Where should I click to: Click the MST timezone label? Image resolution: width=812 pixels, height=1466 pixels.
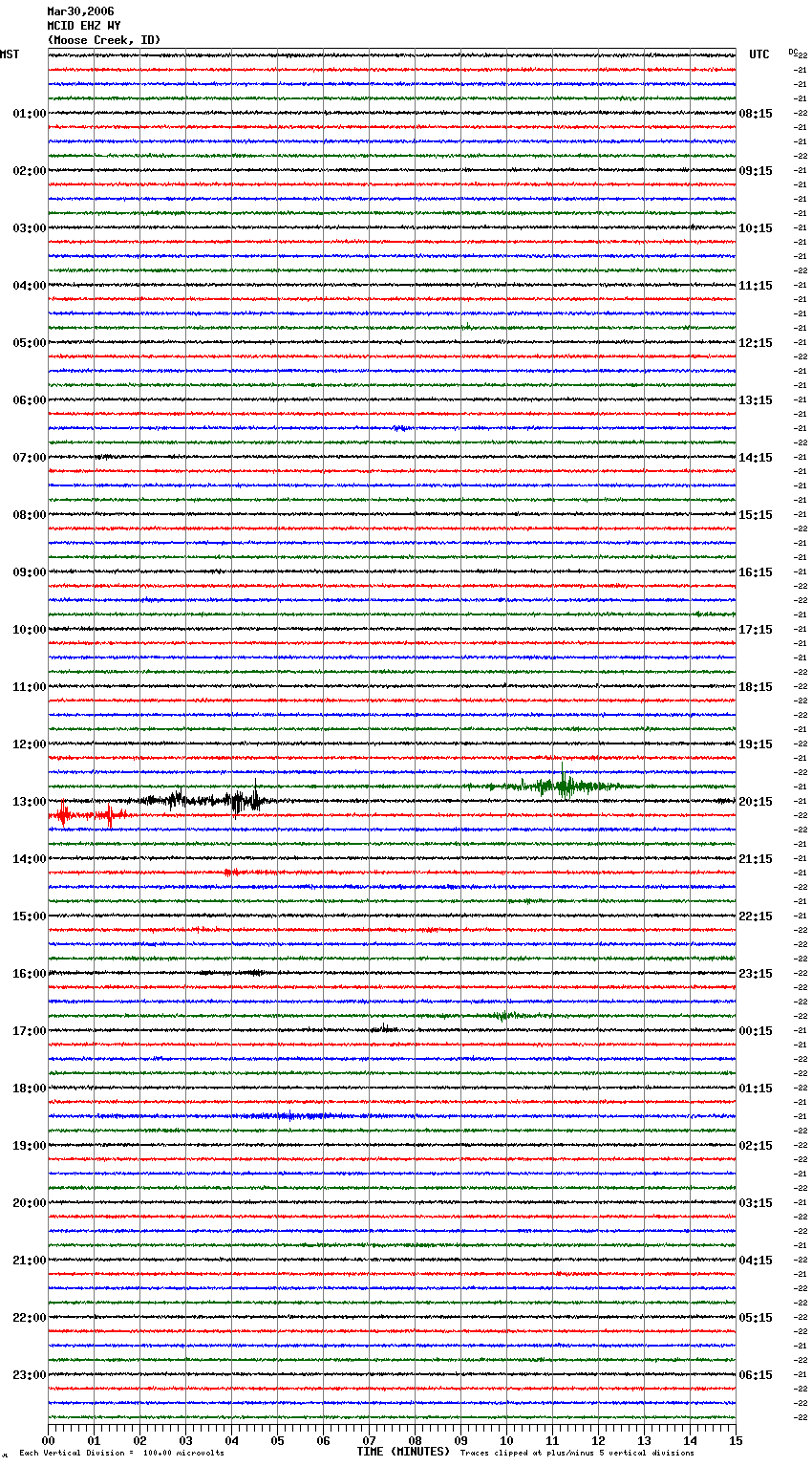coord(10,54)
